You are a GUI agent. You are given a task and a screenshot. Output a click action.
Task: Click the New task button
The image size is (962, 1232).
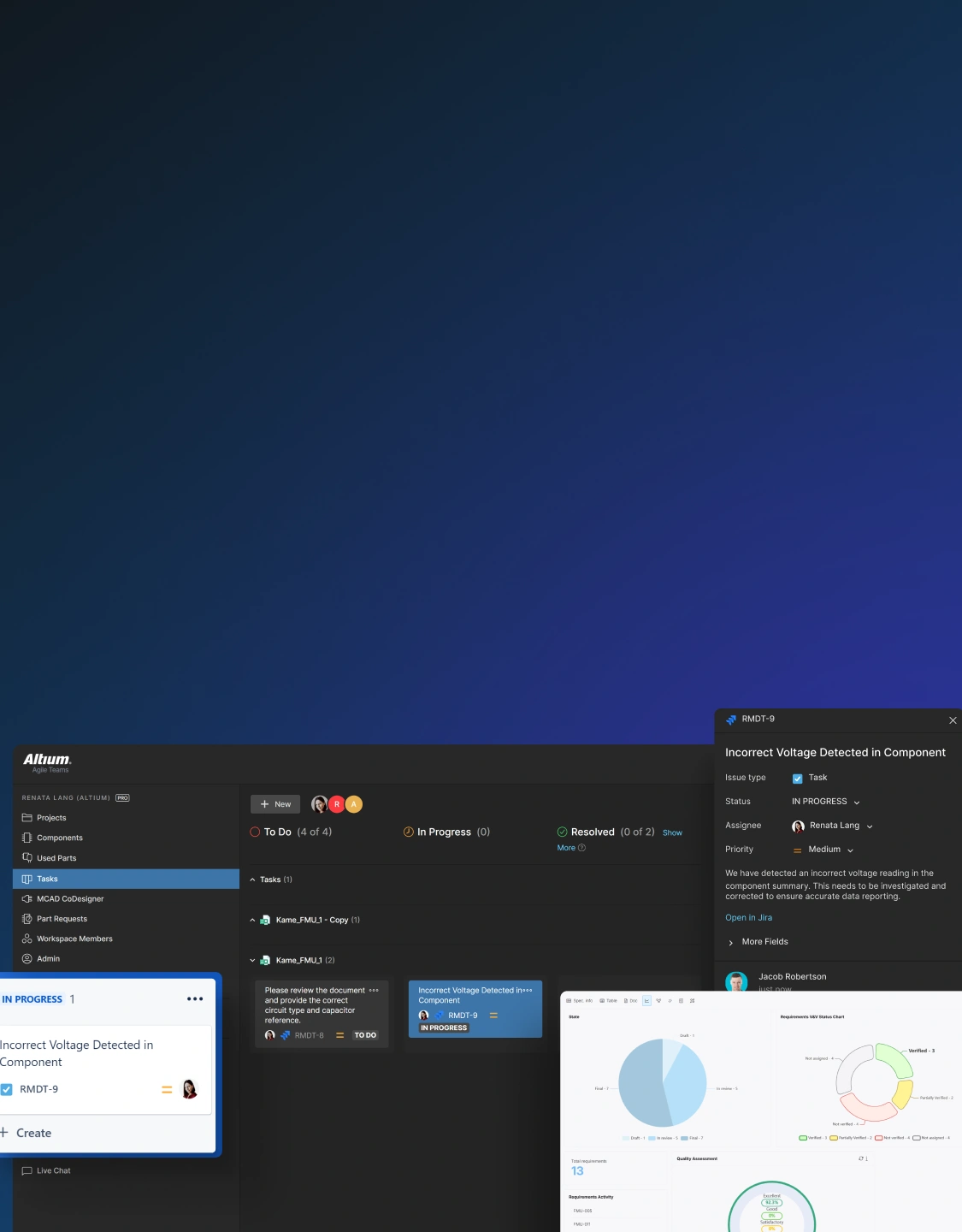[x=275, y=804]
